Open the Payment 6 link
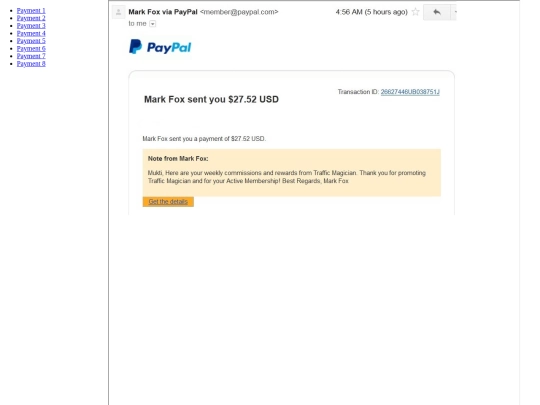540x405 pixels. tap(31, 49)
